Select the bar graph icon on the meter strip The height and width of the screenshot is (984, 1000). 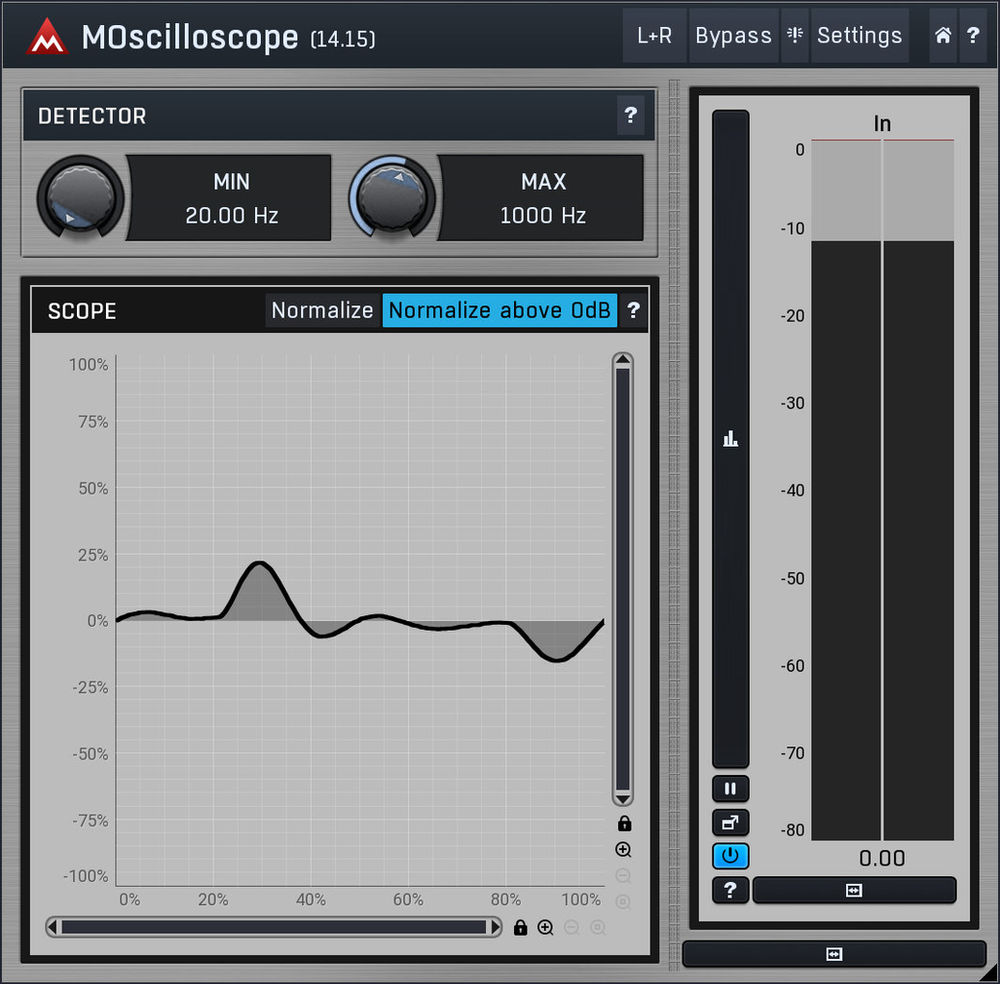click(730, 437)
